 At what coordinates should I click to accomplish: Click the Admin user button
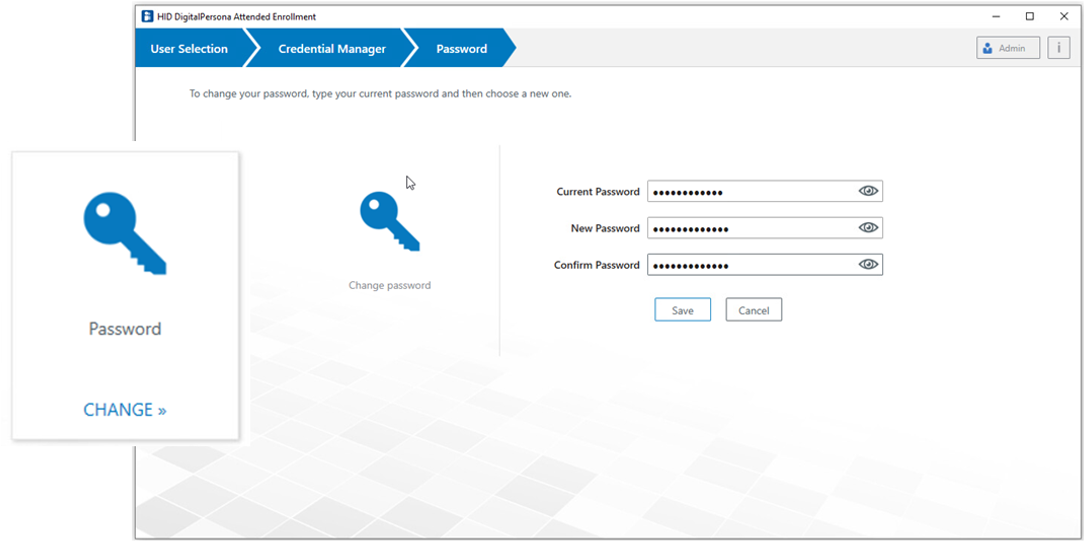point(1008,48)
